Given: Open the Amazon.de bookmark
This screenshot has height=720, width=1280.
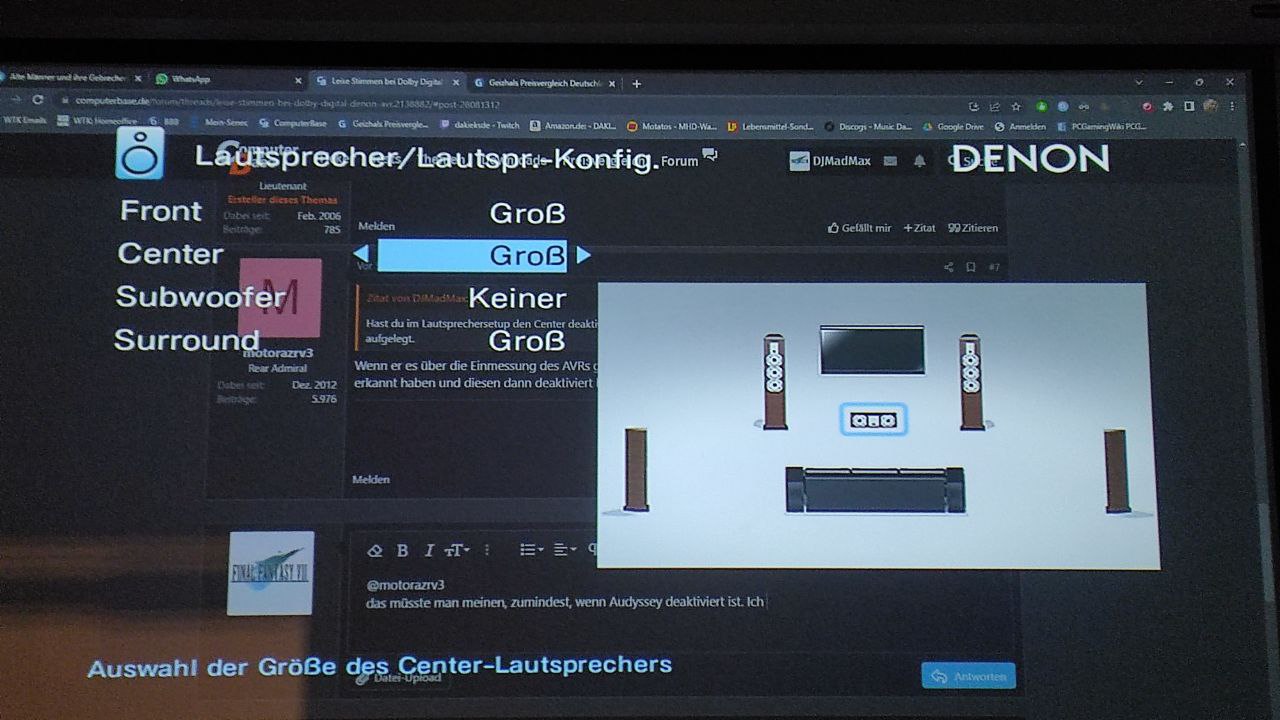Looking at the screenshot, I should pyautogui.click(x=574, y=126).
